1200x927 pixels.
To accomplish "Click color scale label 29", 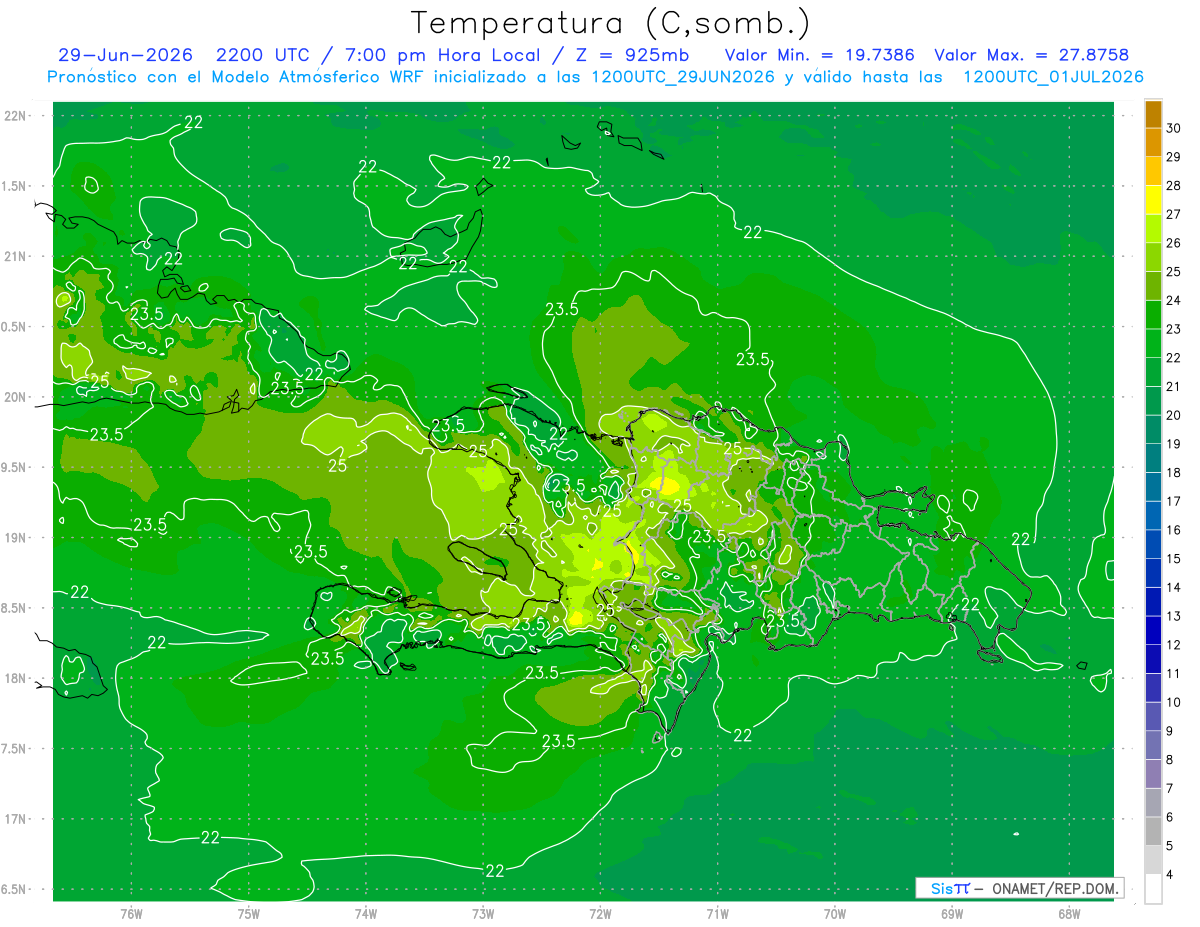I will (1174, 157).
